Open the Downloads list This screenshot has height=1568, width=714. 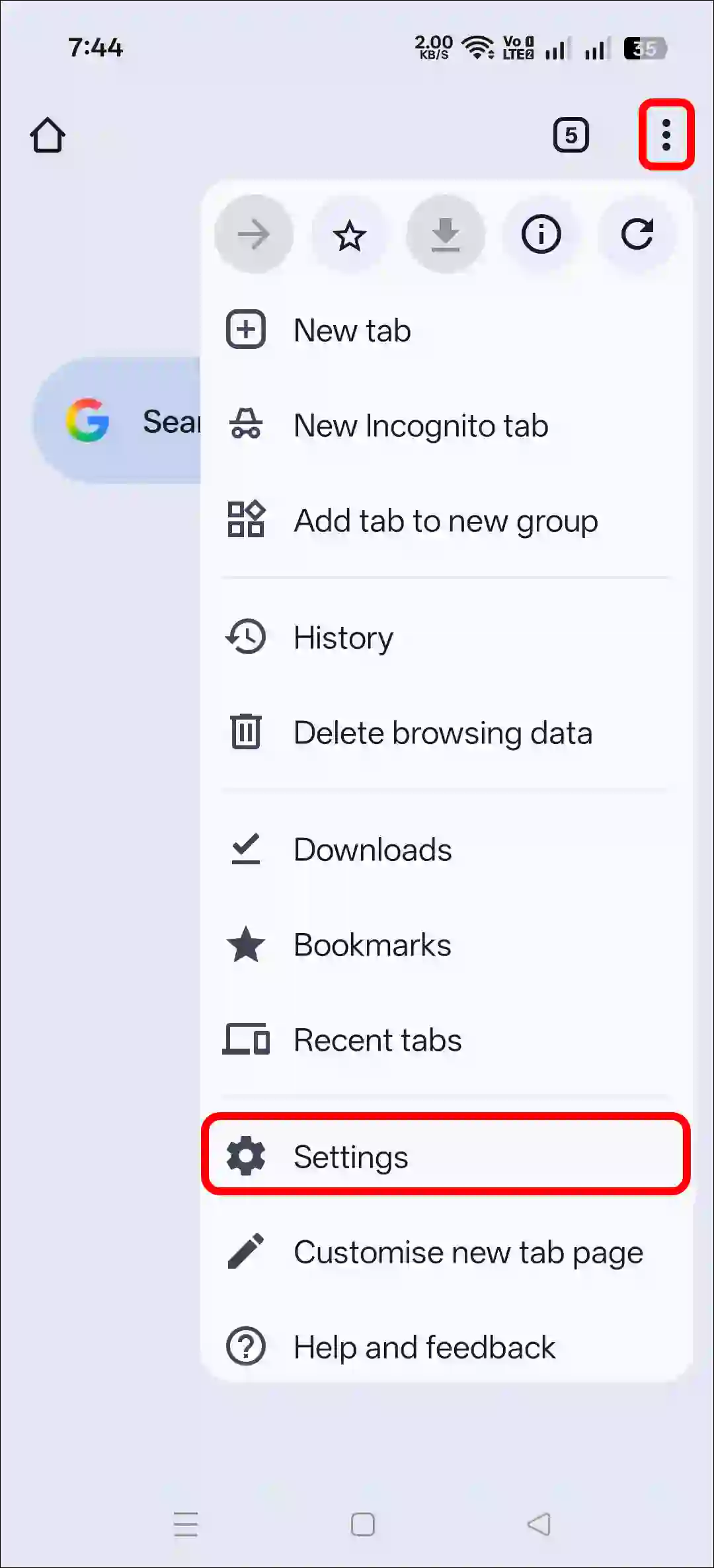372,850
